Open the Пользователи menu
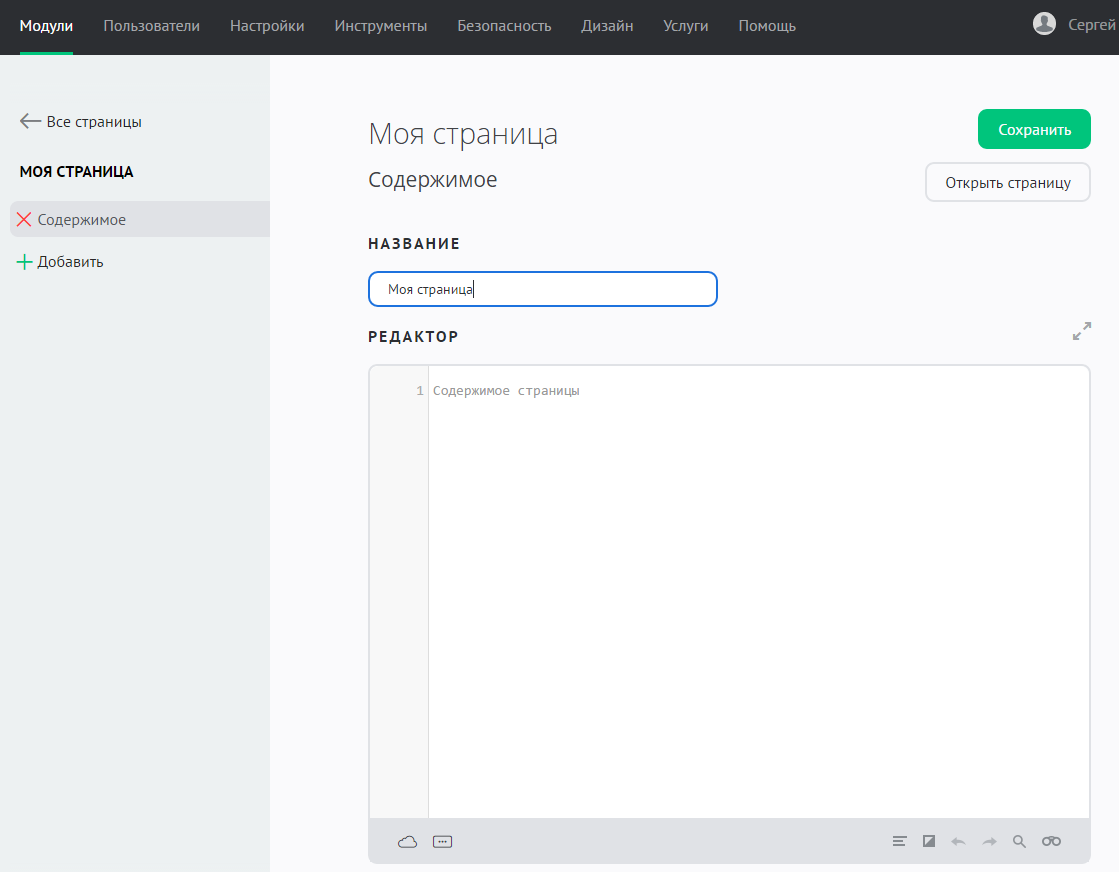 click(151, 26)
